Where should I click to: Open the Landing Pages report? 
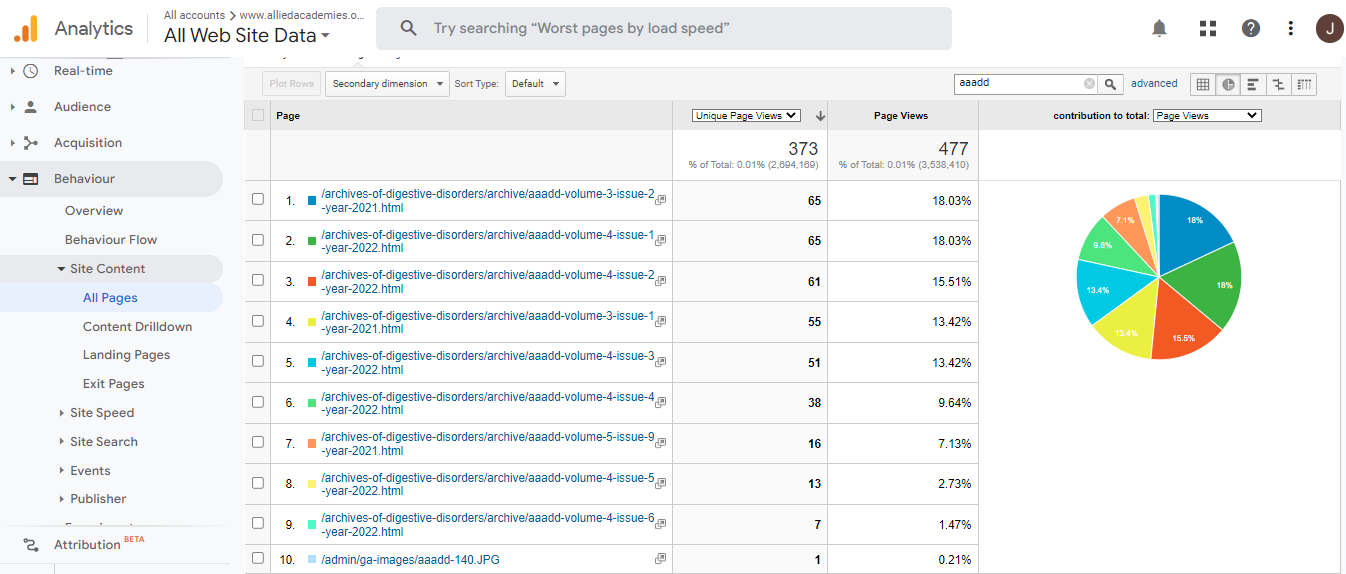[x=126, y=355]
